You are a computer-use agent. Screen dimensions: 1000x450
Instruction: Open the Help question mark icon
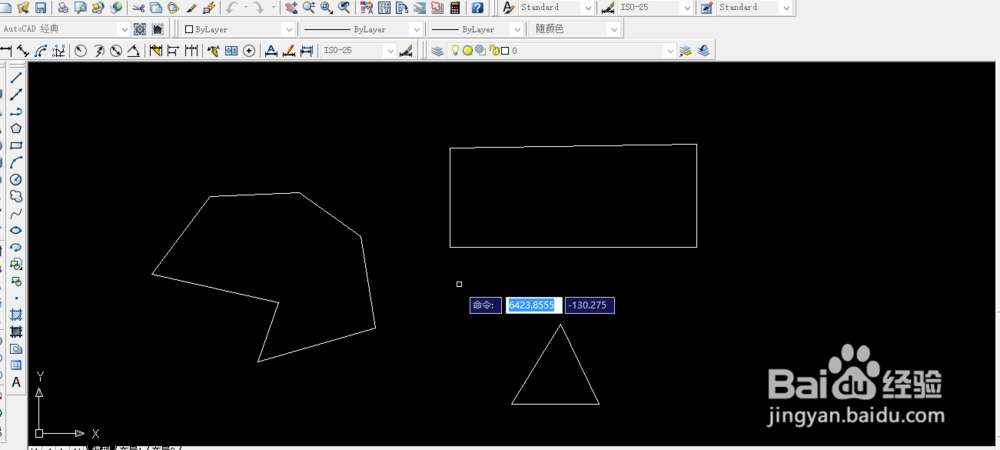(x=478, y=8)
